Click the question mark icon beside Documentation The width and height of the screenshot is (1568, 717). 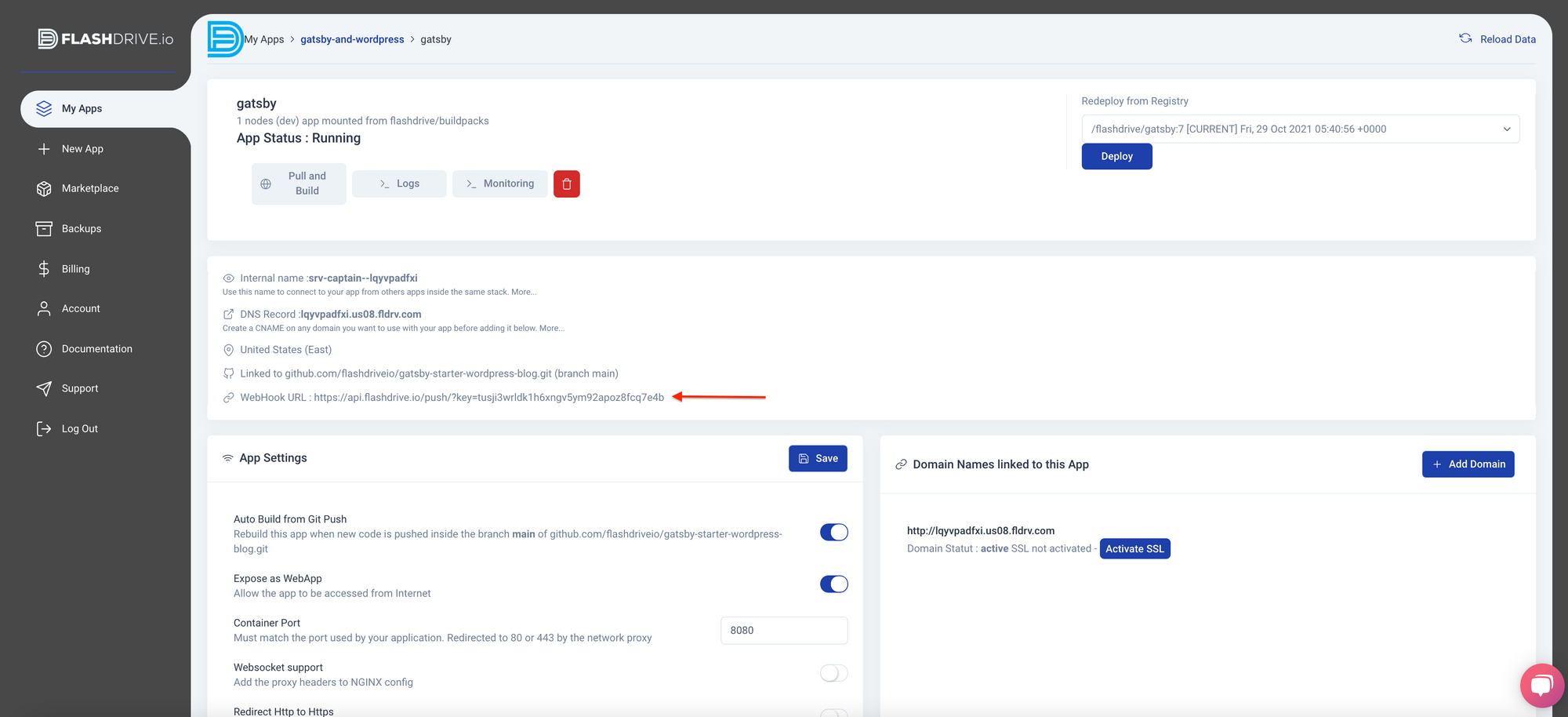coord(44,349)
